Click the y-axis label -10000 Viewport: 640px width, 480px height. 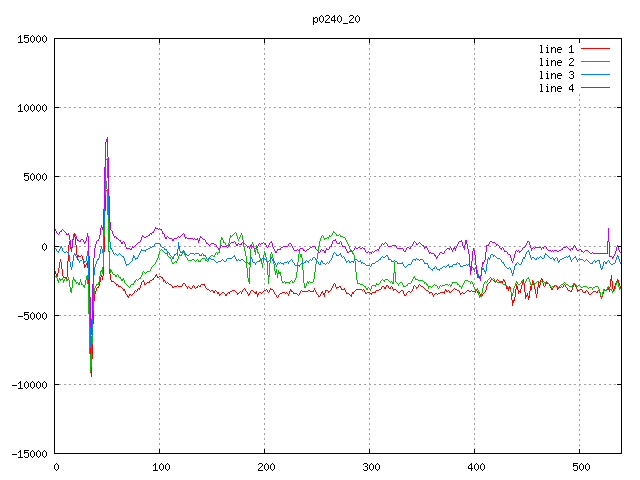click(x=29, y=385)
